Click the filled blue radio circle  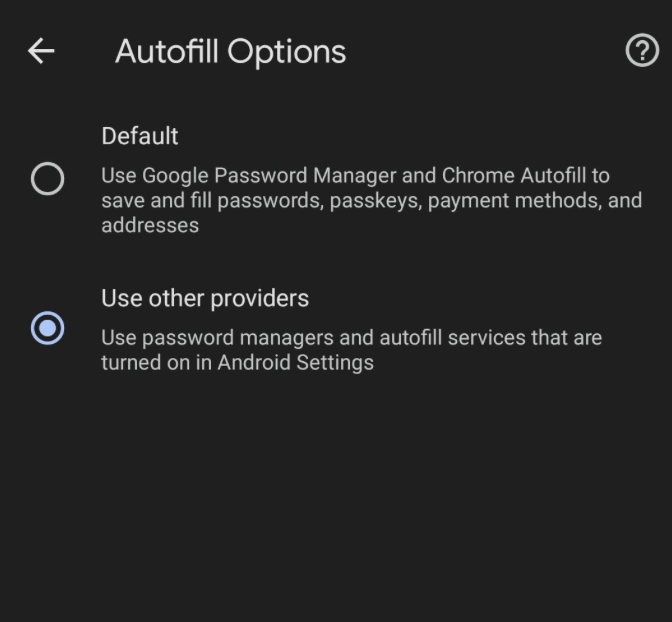[x=48, y=328]
